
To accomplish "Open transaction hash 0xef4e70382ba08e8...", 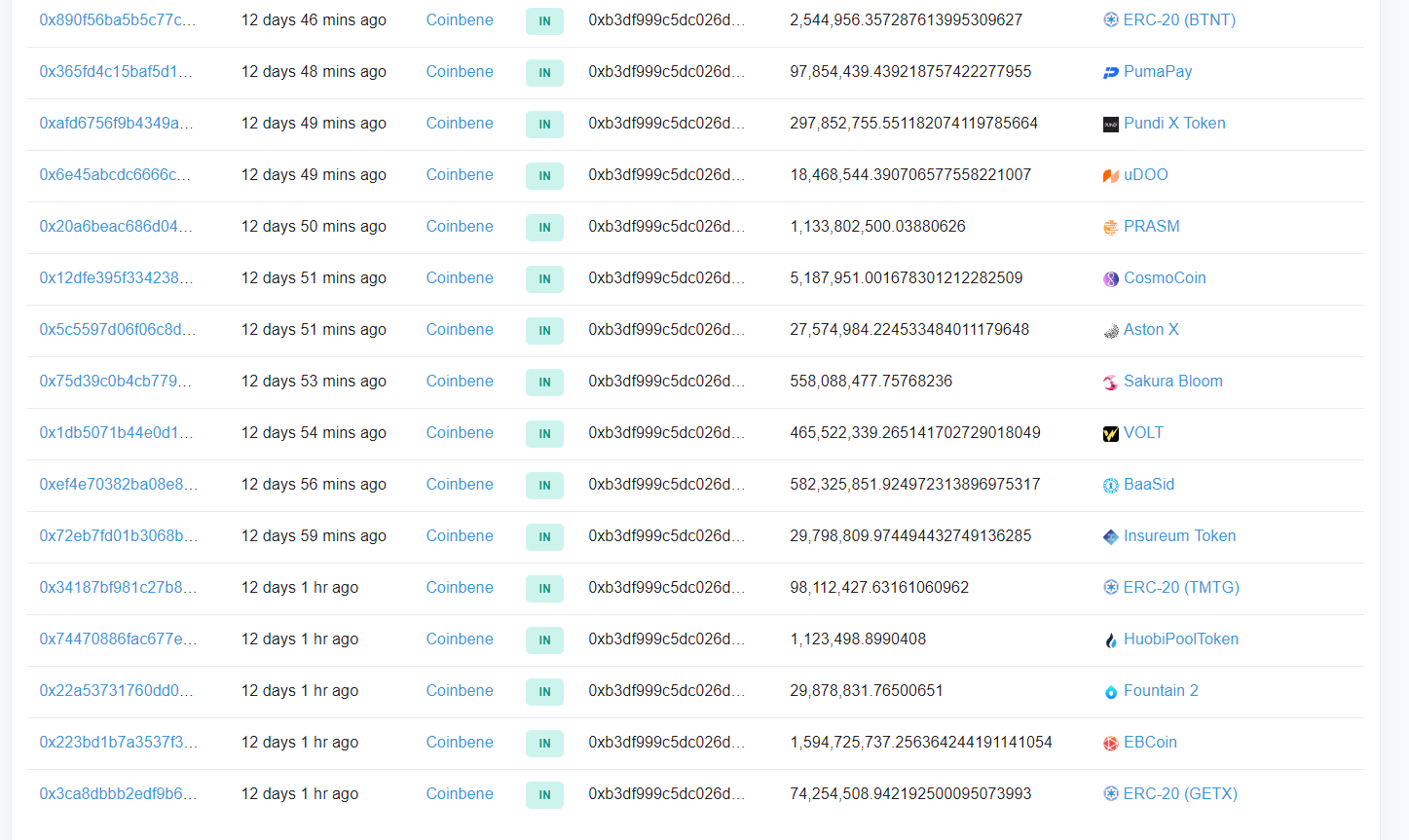I will pos(119,484).
